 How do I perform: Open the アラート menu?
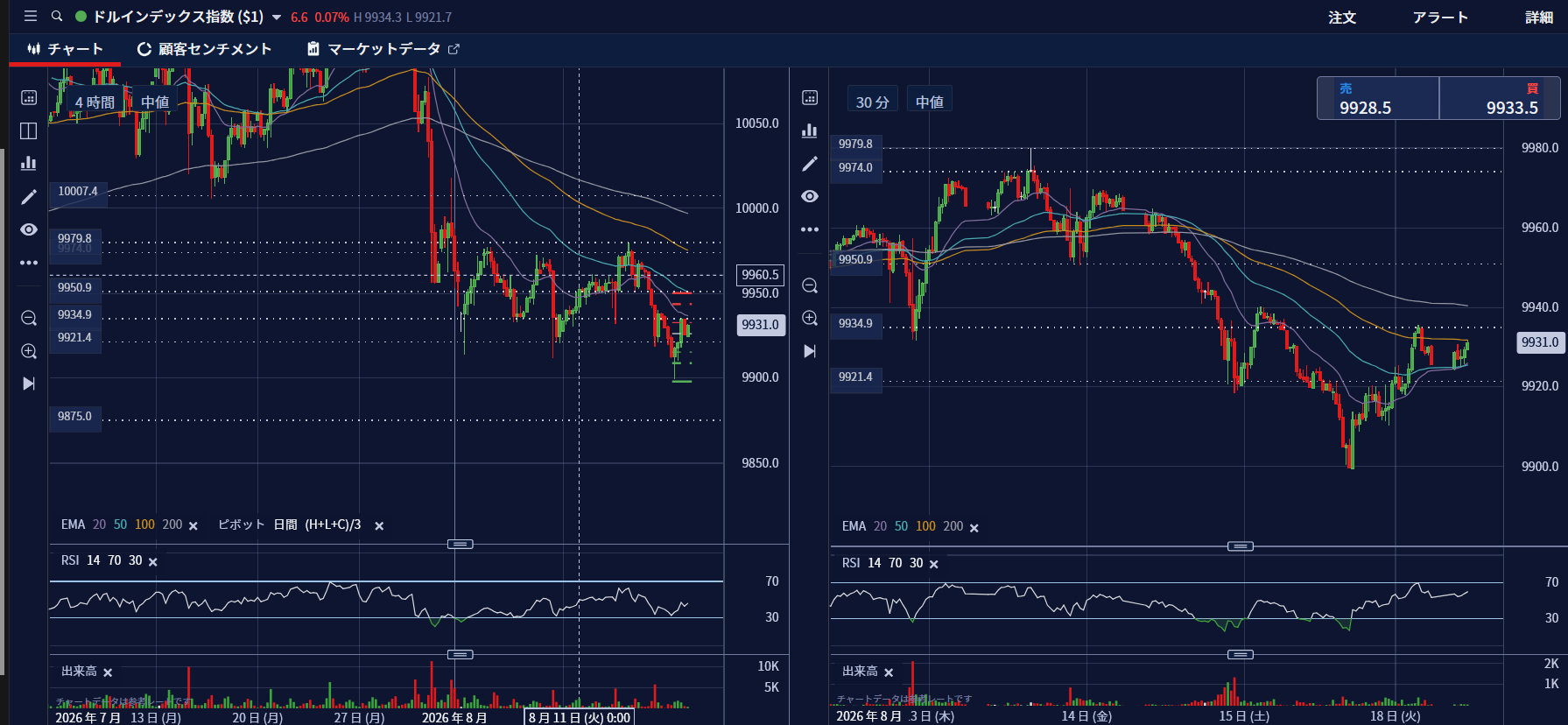click(x=1440, y=18)
